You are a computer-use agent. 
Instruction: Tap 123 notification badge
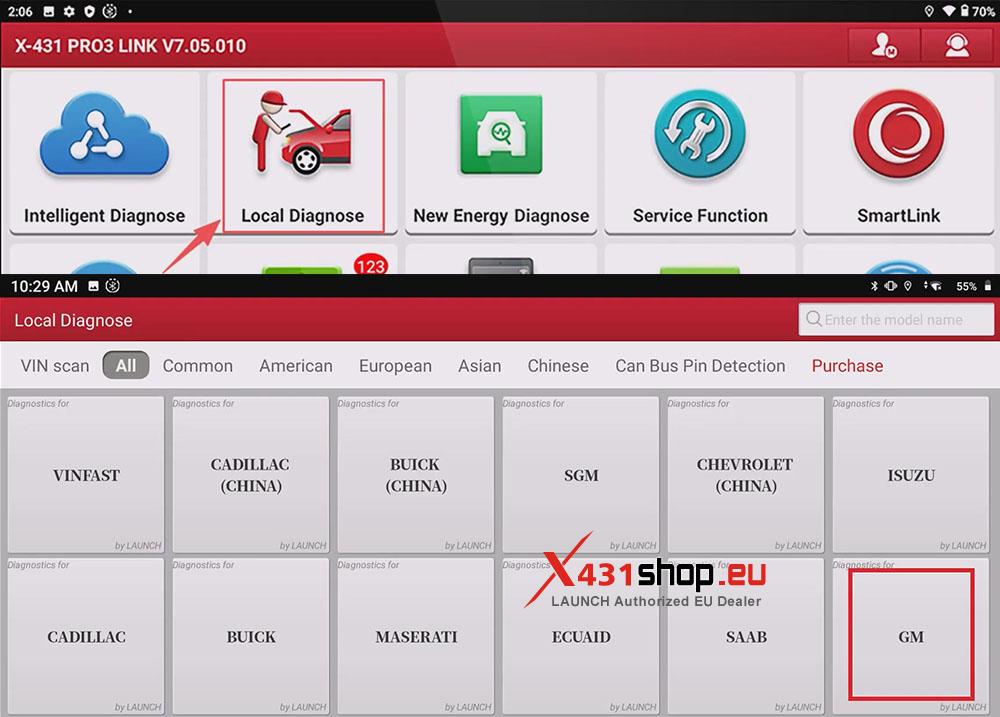(371, 264)
